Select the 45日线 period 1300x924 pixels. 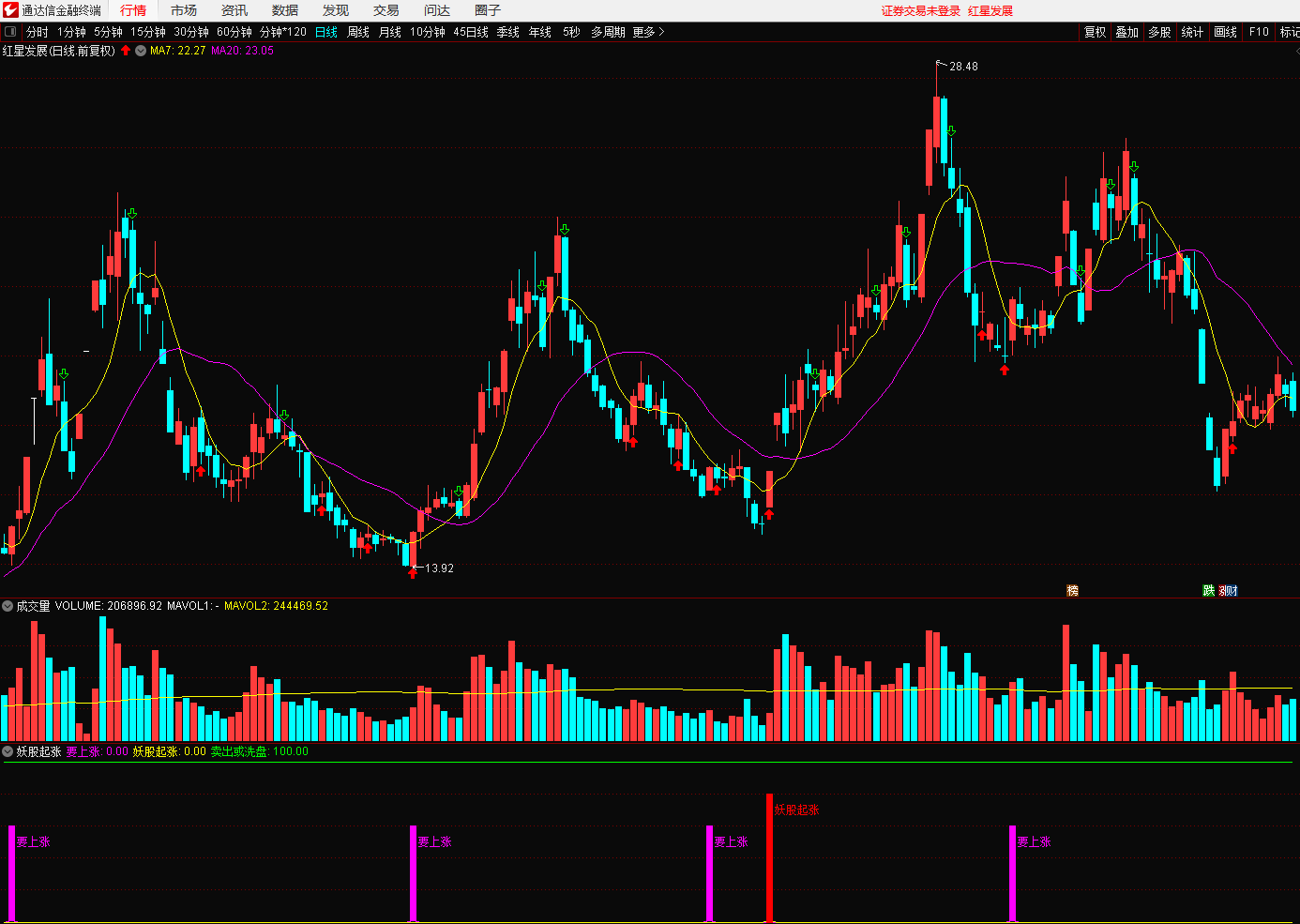[471, 32]
